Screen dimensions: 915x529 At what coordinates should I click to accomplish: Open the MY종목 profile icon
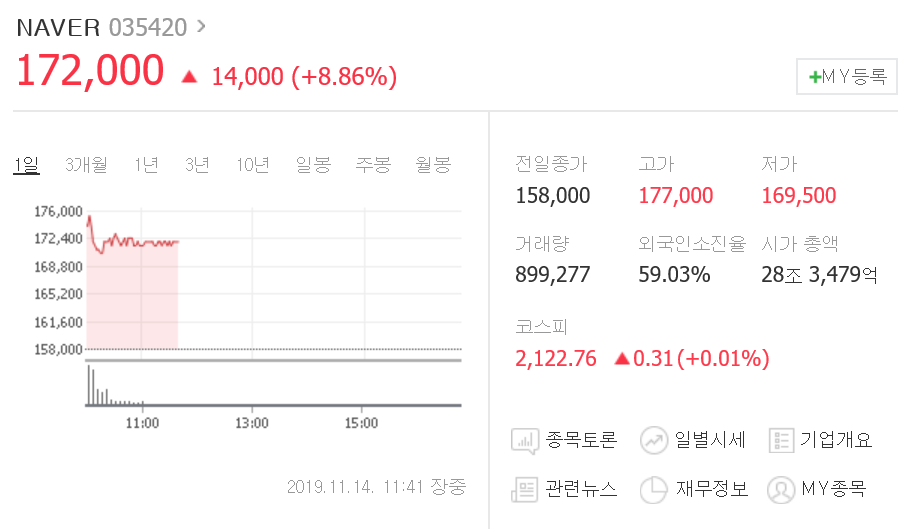pos(781,489)
